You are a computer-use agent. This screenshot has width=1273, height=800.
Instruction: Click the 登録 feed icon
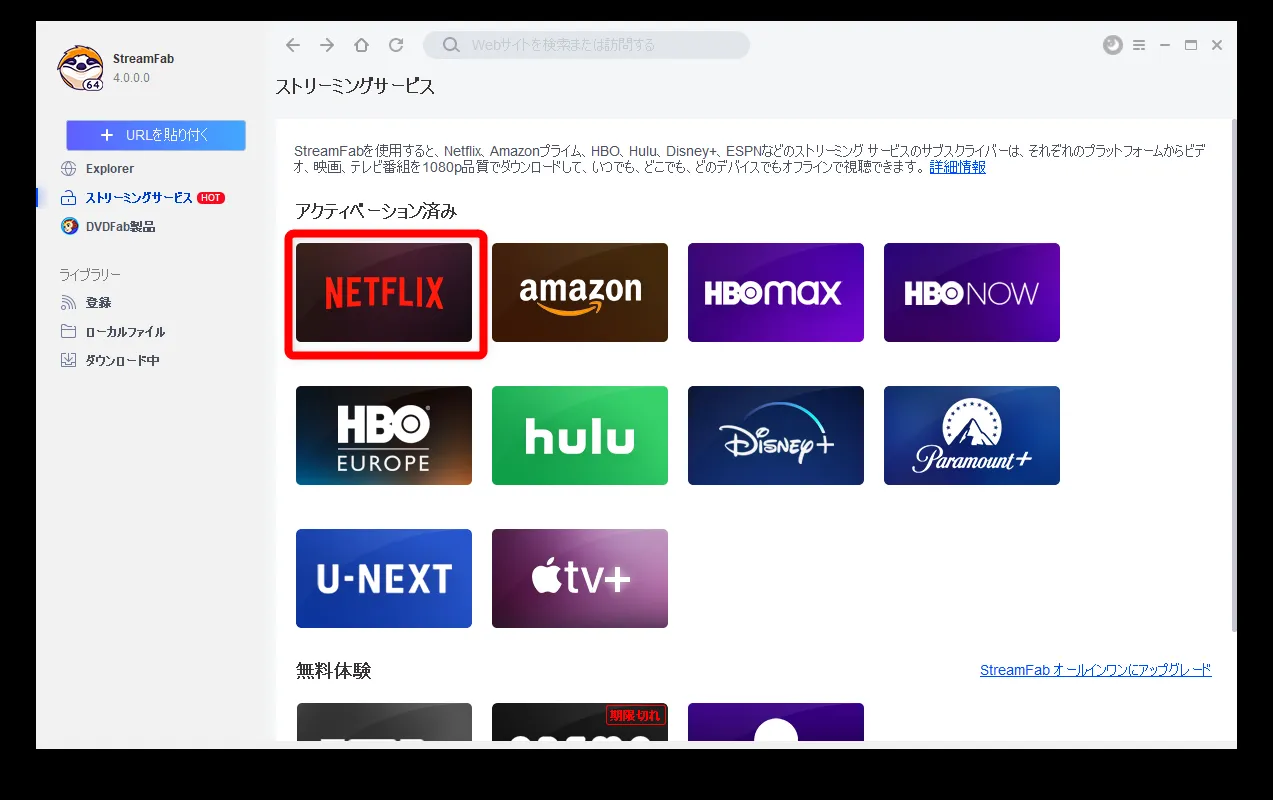coord(68,302)
